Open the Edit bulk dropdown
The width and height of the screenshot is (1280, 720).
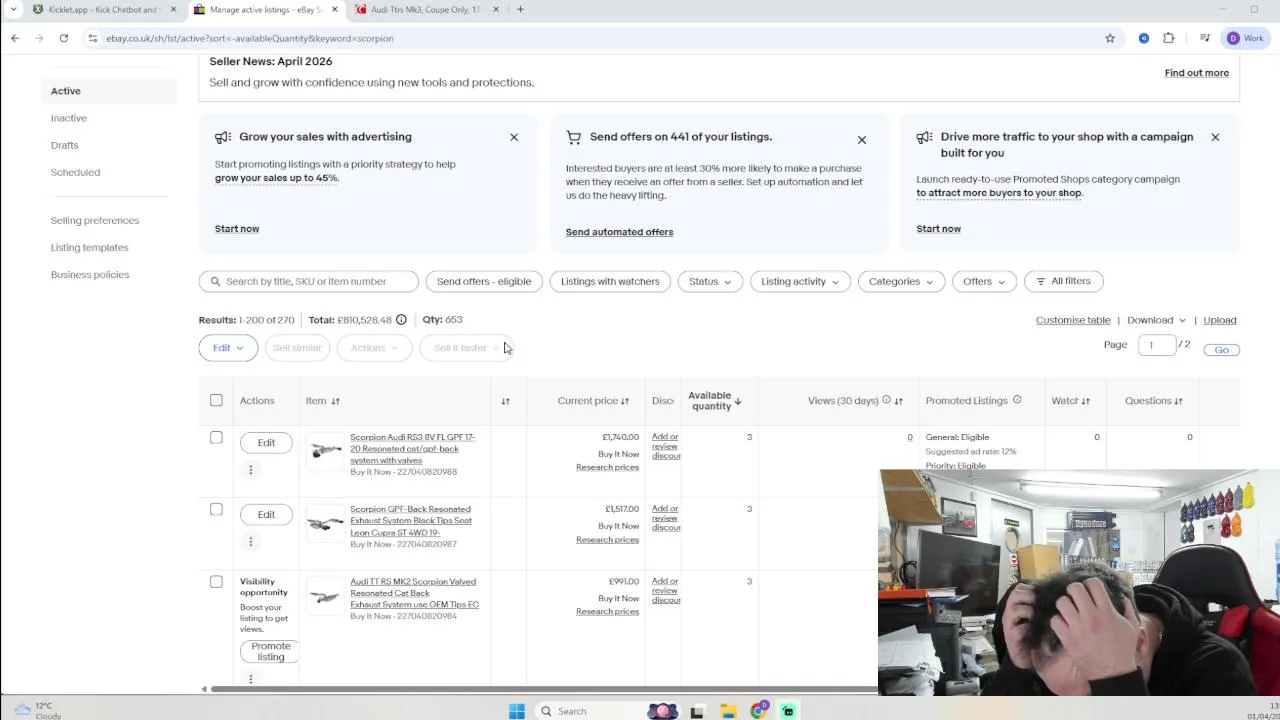[228, 348]
